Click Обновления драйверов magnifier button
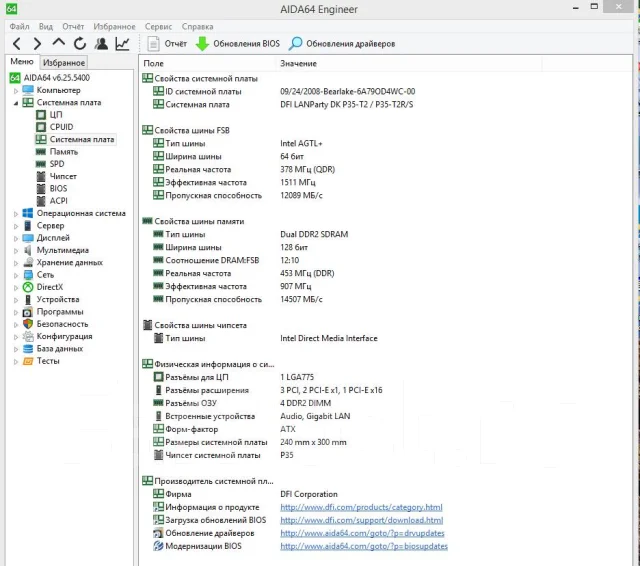The image size is (640, 566). tap(342, 44)
